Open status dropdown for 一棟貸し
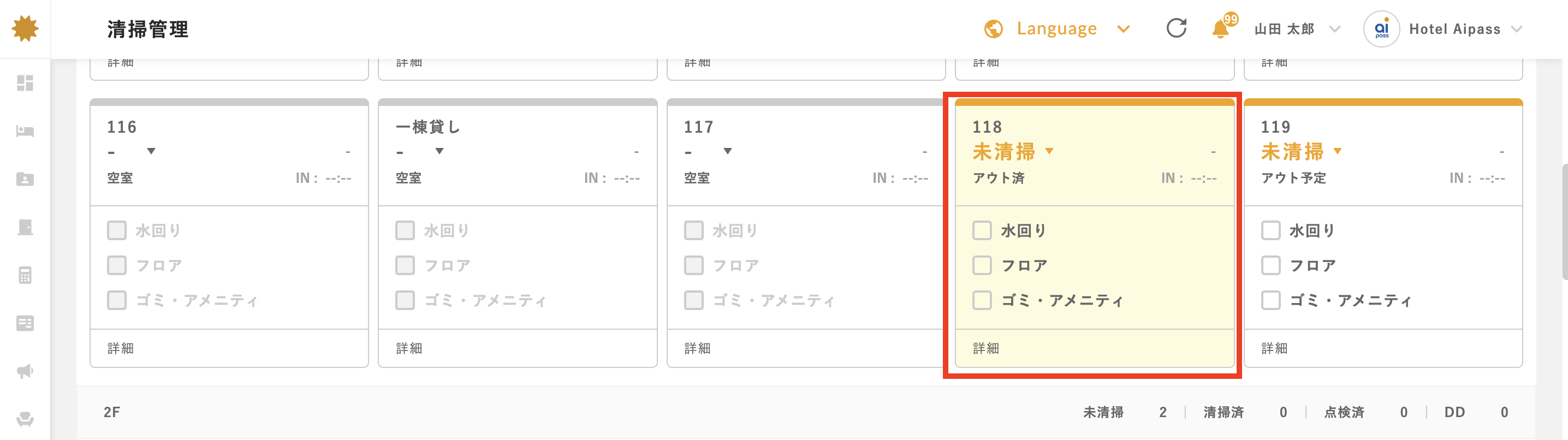1568x440 pixels. pos(439,151)
